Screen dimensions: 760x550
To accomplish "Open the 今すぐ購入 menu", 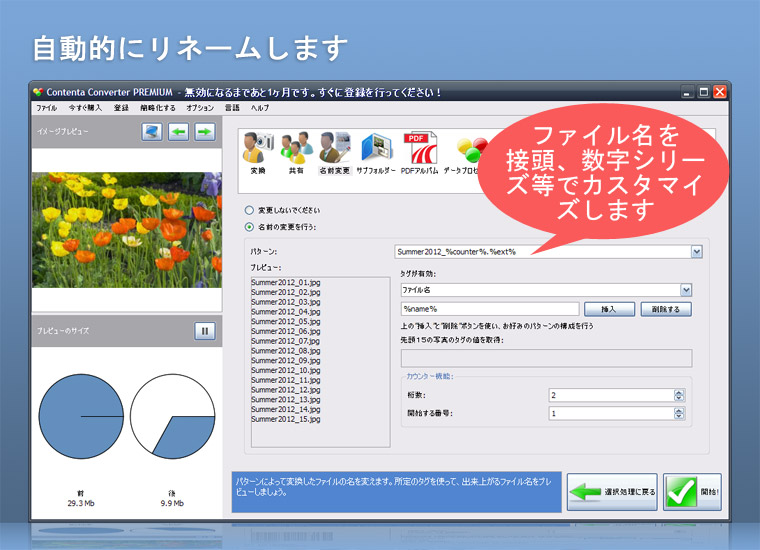I will 85,108.
